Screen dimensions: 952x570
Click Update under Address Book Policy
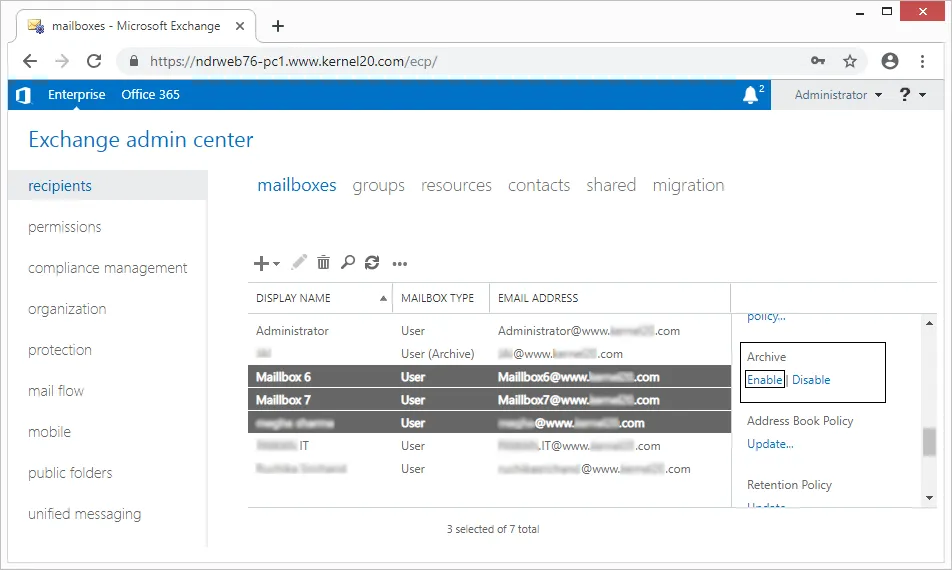coord(770,444)
